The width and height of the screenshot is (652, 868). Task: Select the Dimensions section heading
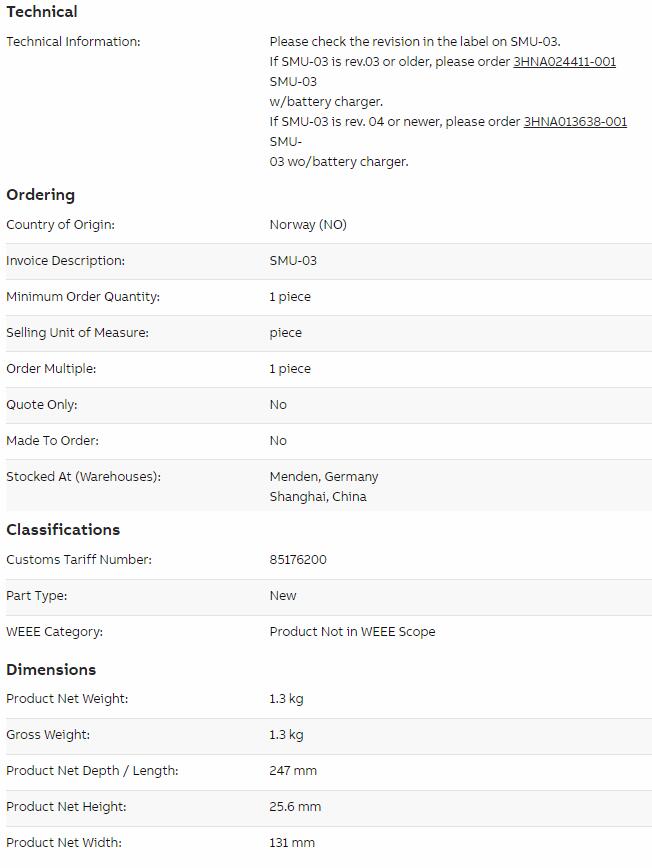[51, 670]
